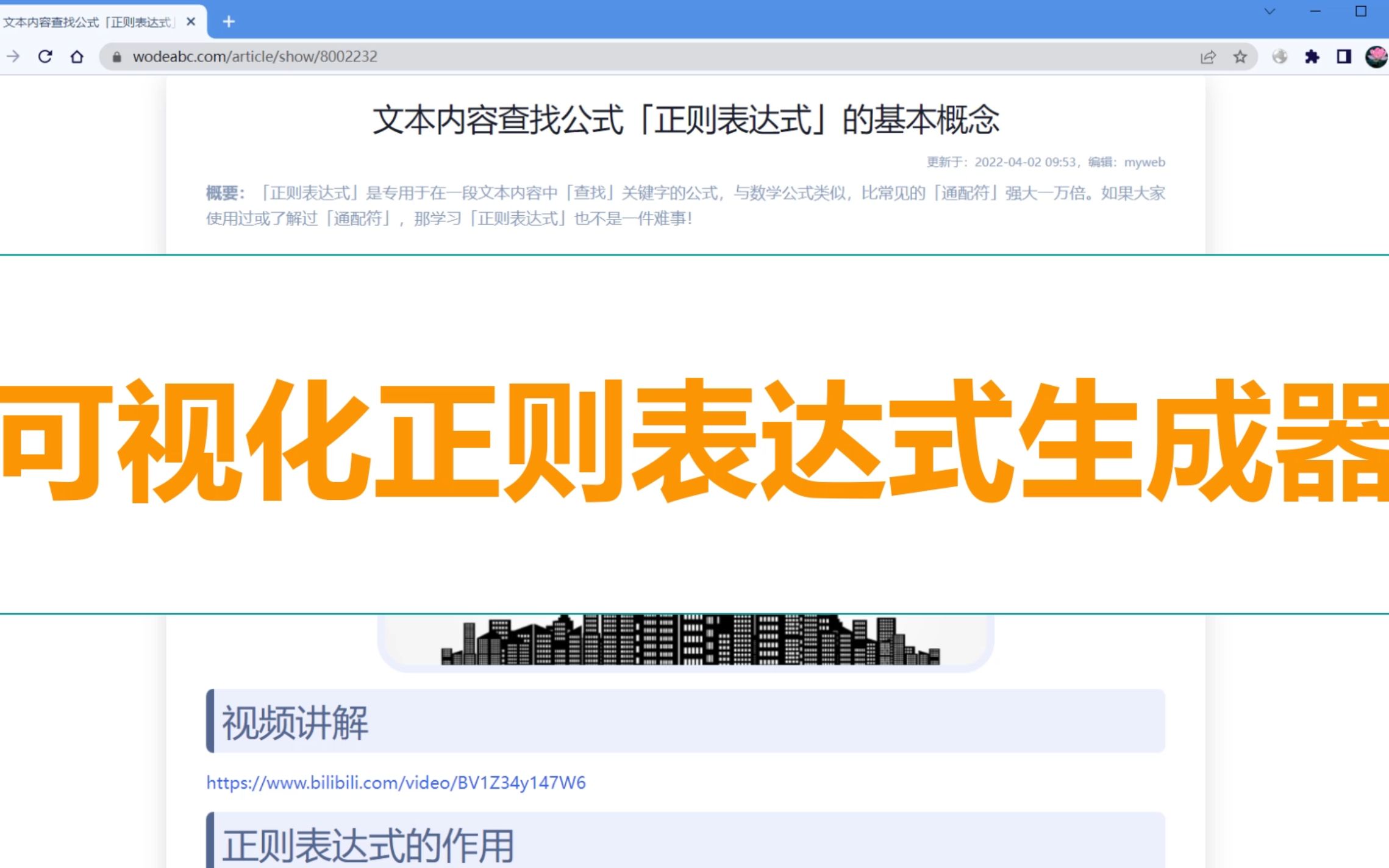The width and height of the screenshot is (1389, 868).
Task: Click the padlock site info icon
Action: 117,57
